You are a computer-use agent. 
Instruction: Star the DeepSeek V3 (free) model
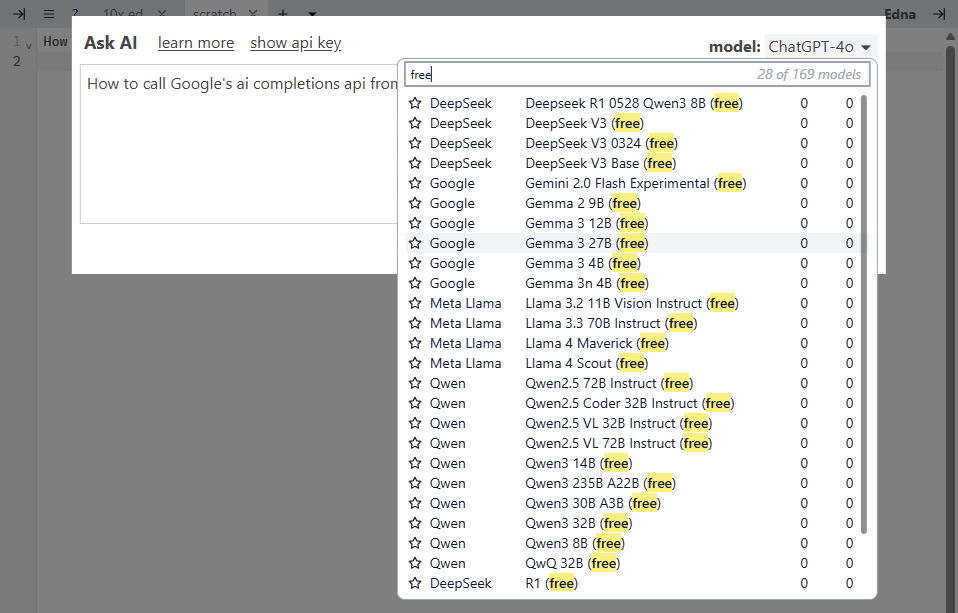(415, 123)
